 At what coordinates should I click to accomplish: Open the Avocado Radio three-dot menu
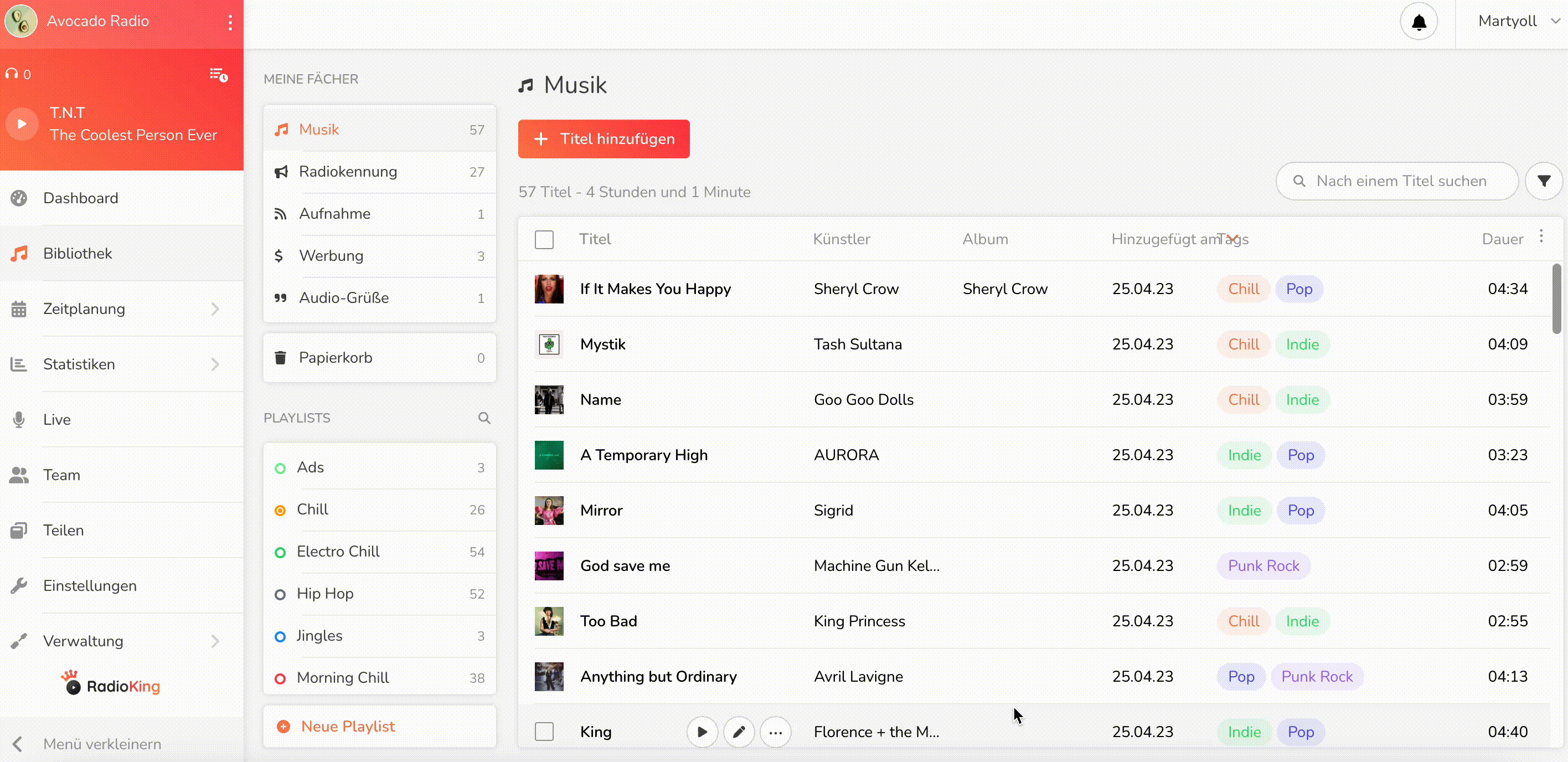[x=230, y=22]
